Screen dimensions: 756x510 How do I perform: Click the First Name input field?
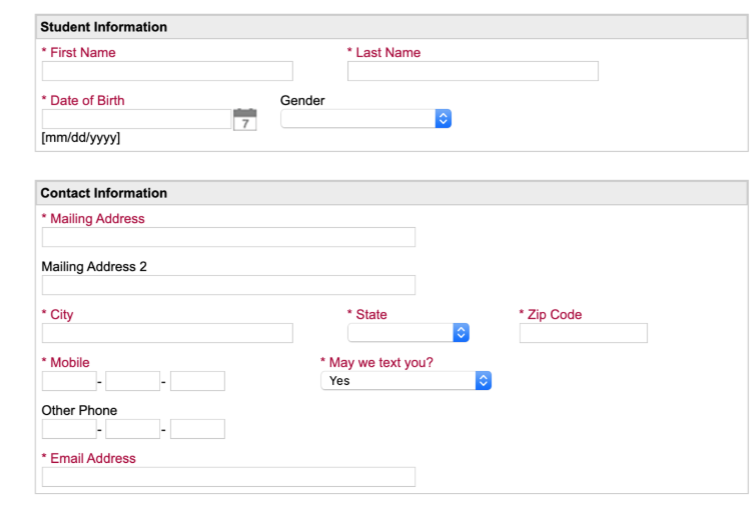167,71
